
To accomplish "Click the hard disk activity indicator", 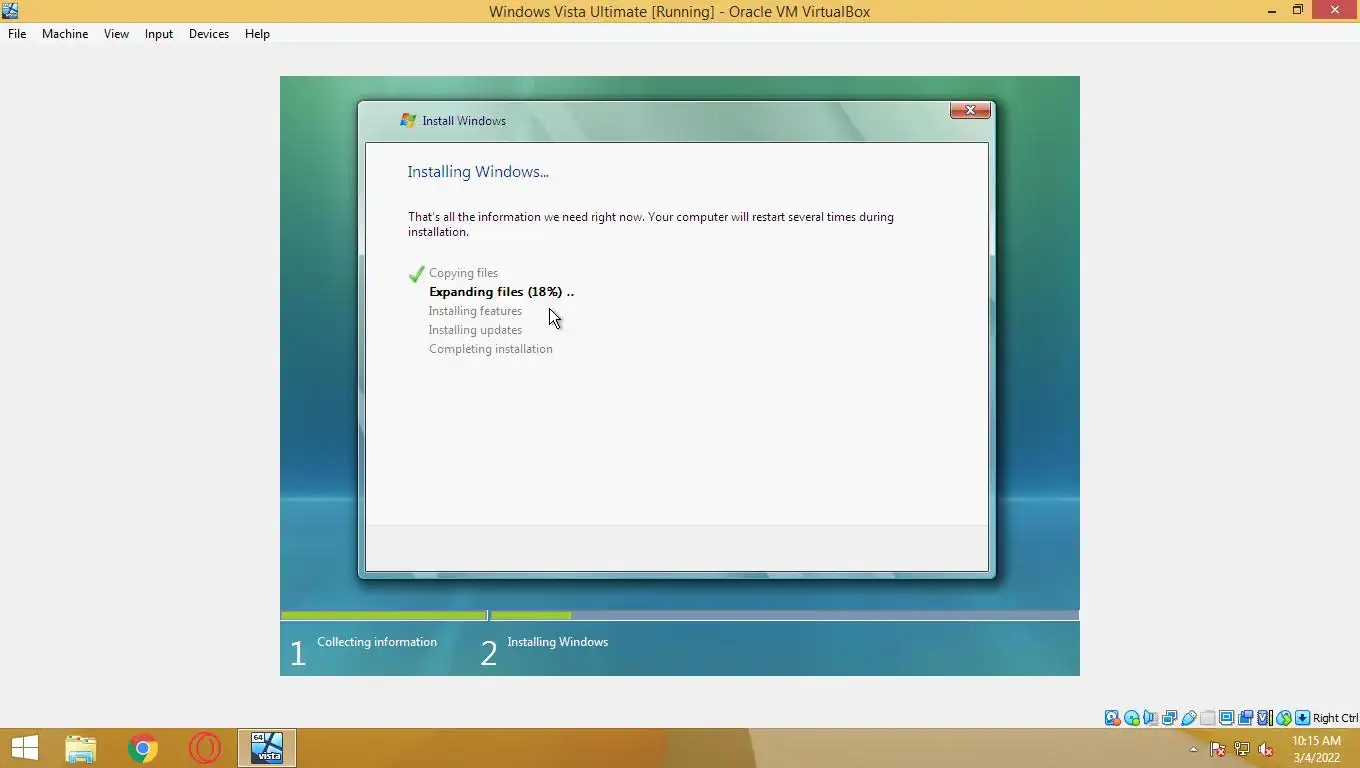I will [1112, 718].
